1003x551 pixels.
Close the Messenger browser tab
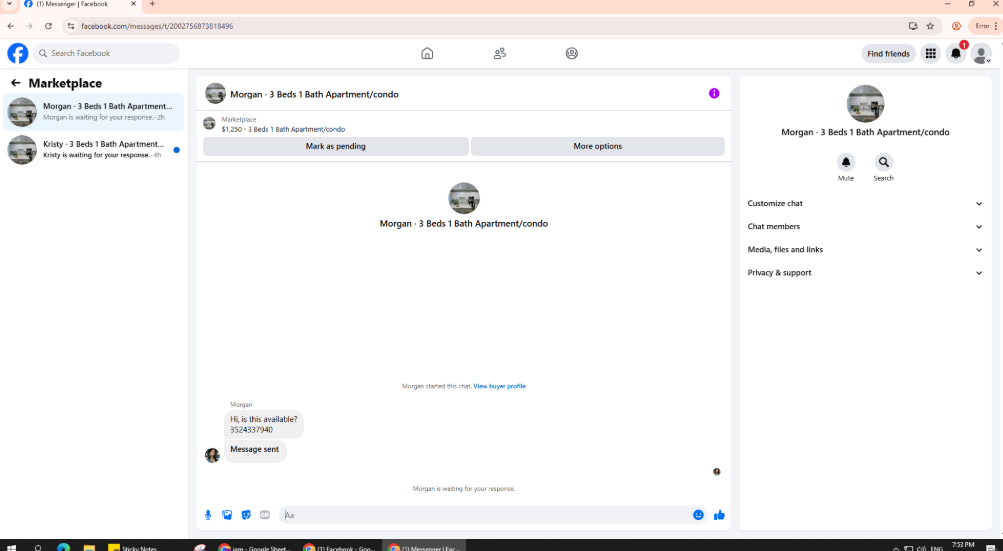(x=133, y=4)
